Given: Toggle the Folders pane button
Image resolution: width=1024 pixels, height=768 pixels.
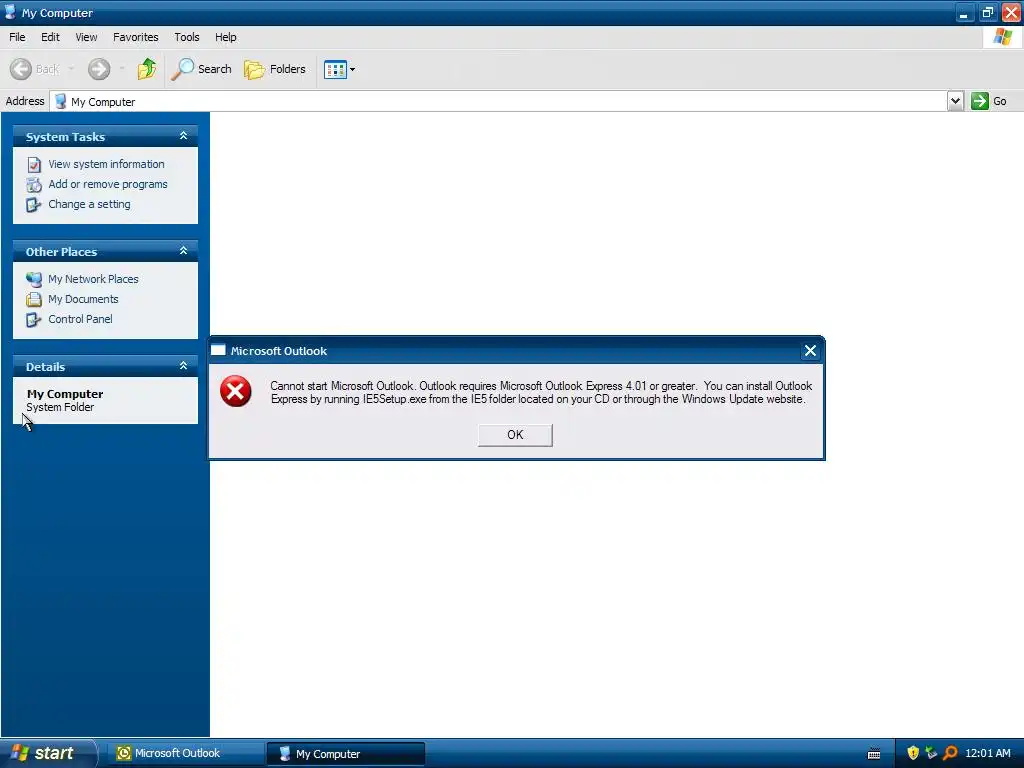Looking at the screenshot, I should (275, 69).
